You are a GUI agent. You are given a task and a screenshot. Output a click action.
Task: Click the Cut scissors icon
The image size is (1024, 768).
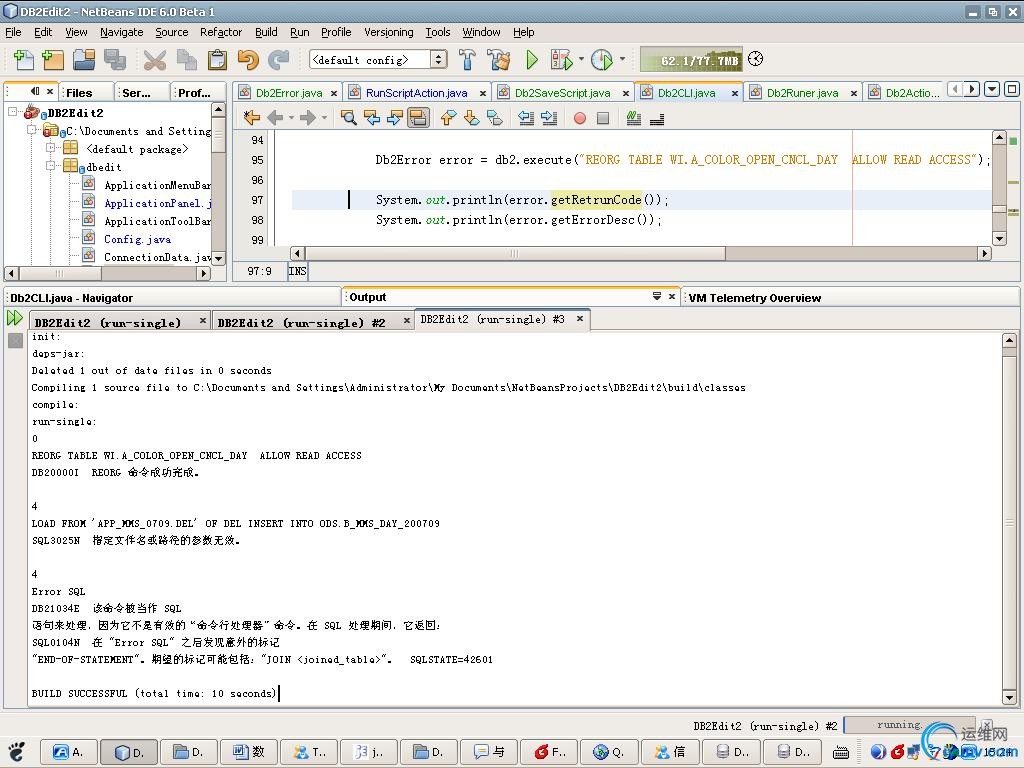click(155, 59)
